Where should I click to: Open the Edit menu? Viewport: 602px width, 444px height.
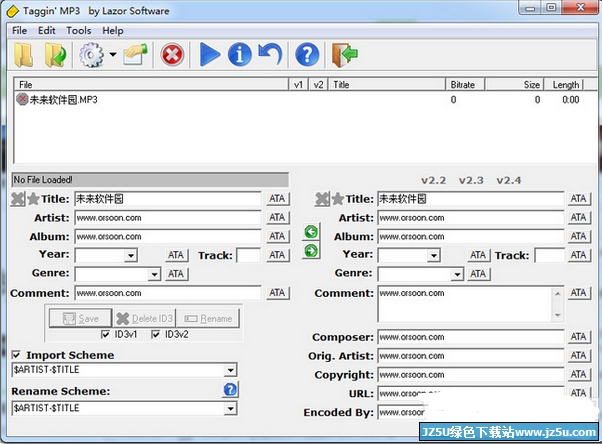(46, 31)
